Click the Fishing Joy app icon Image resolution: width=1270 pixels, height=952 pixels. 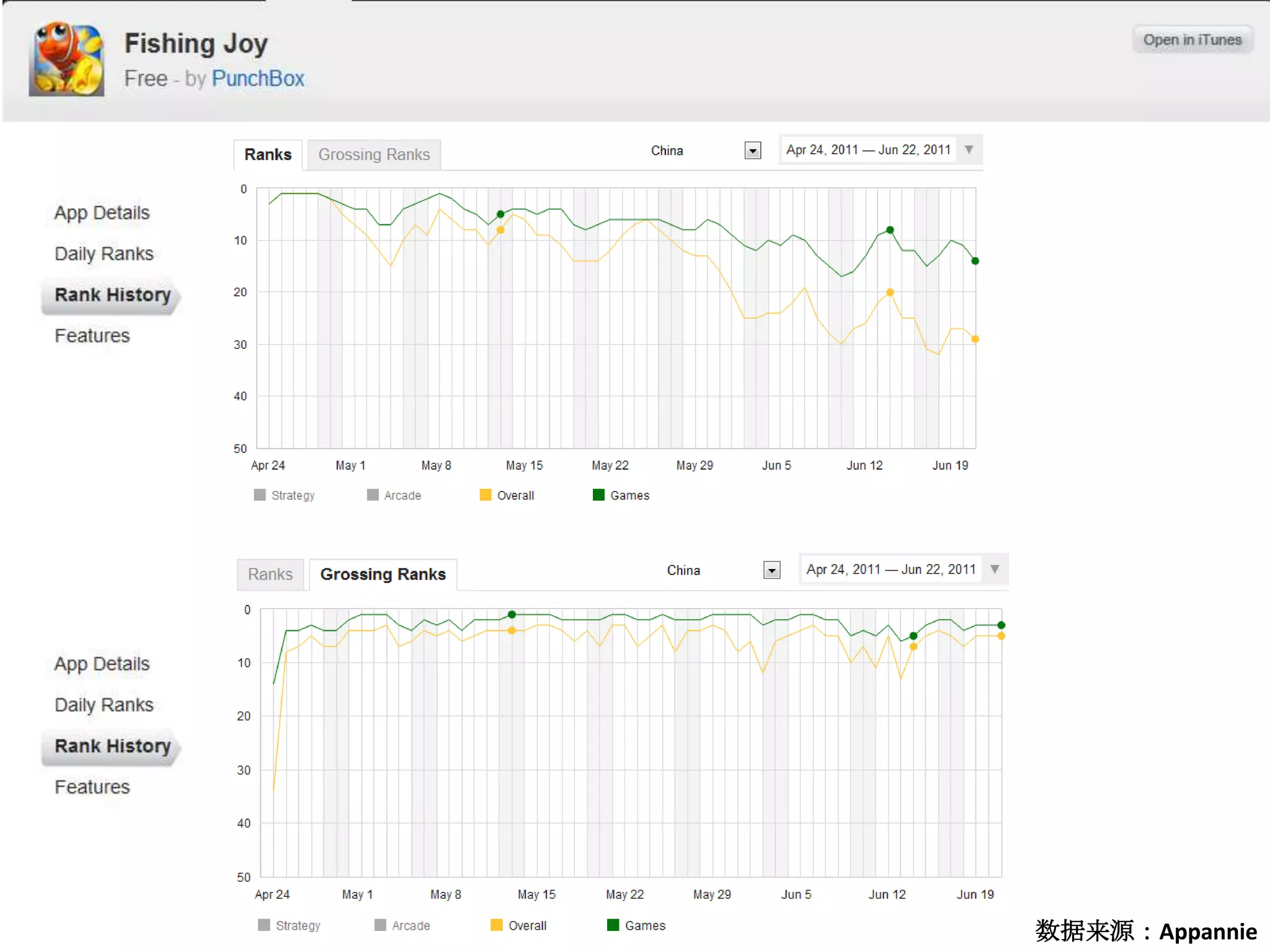point(66,59)
